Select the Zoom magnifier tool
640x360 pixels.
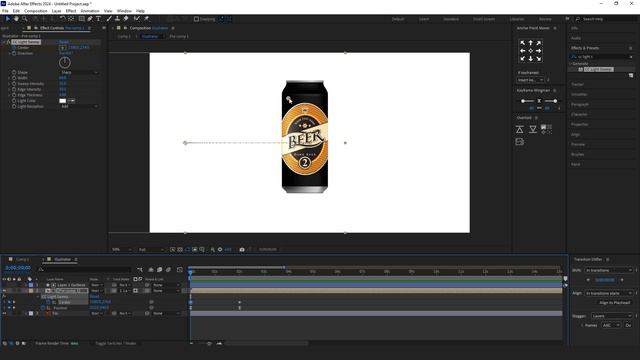[24, 19]
